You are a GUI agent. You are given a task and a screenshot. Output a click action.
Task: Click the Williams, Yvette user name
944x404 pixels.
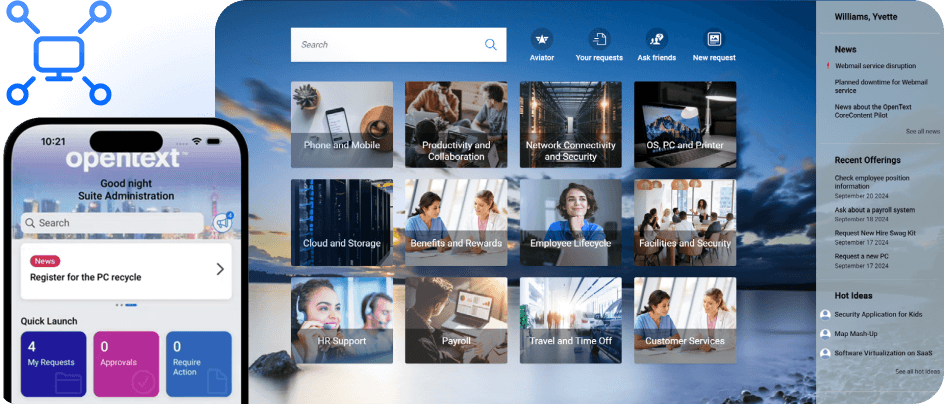coord(866,17)
